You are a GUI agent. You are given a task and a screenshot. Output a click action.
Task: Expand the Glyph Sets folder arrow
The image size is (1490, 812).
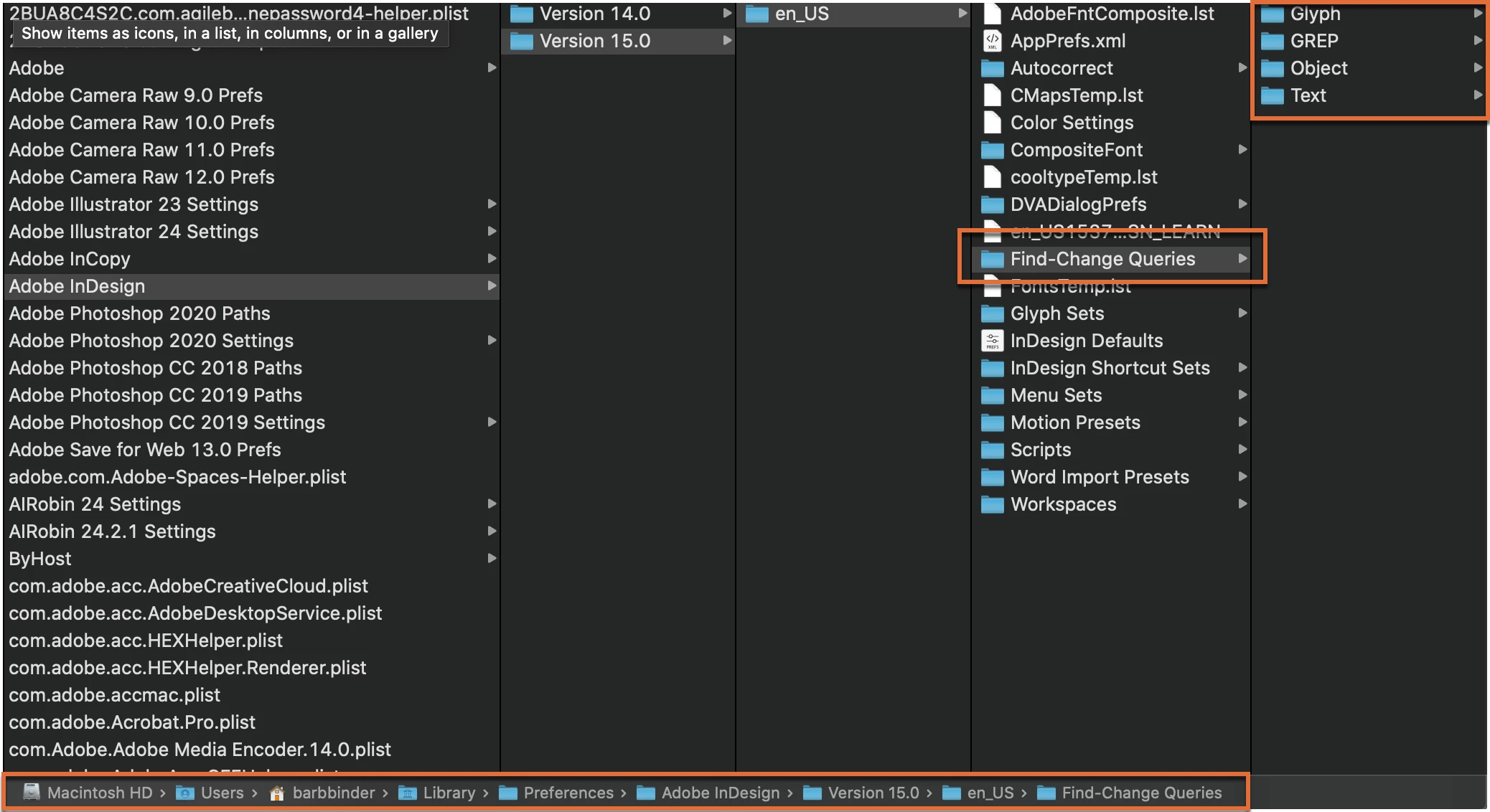pyautogui.click(x=1242, y=313)
